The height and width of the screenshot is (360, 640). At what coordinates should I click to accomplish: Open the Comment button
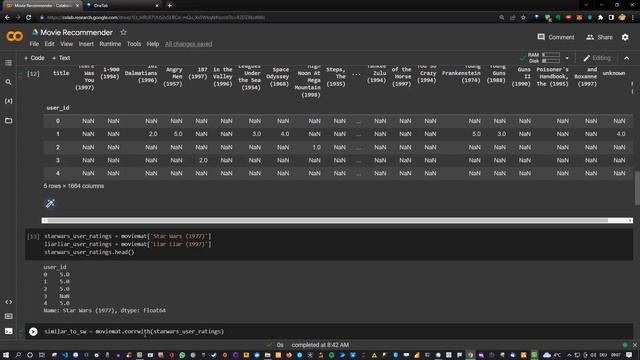[556, 37]
